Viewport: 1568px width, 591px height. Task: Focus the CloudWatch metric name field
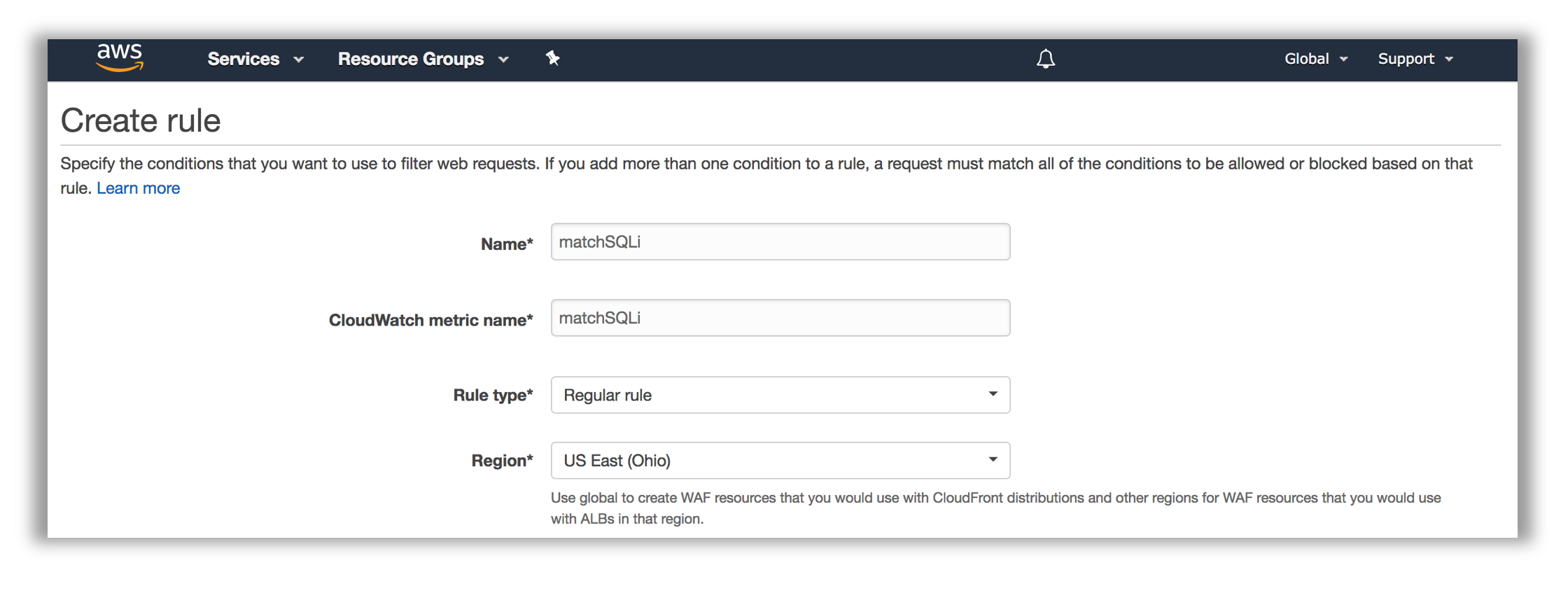pos(780,318)
